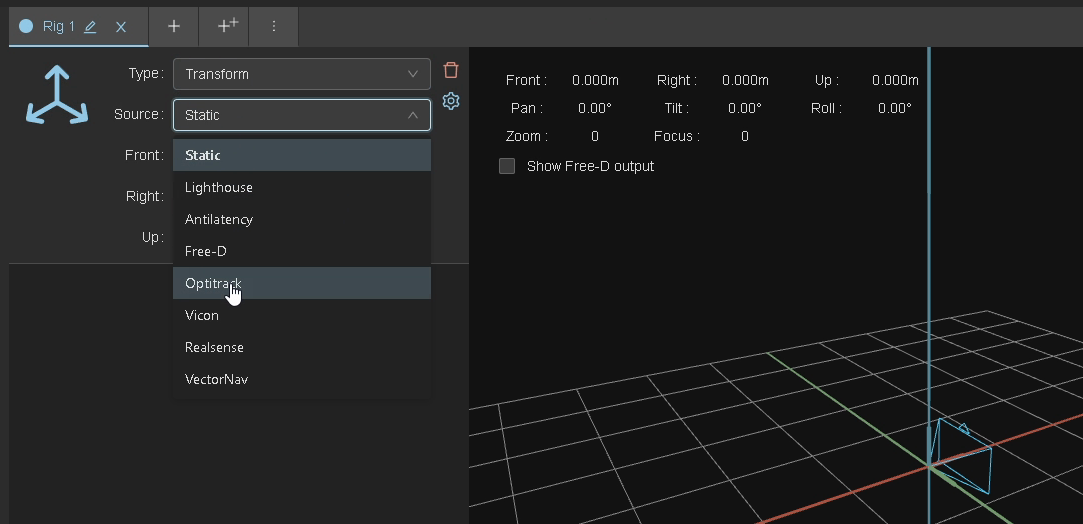Select Vicon as tracking source
Screen dimensions: 1083x524
tap(301, 315)
